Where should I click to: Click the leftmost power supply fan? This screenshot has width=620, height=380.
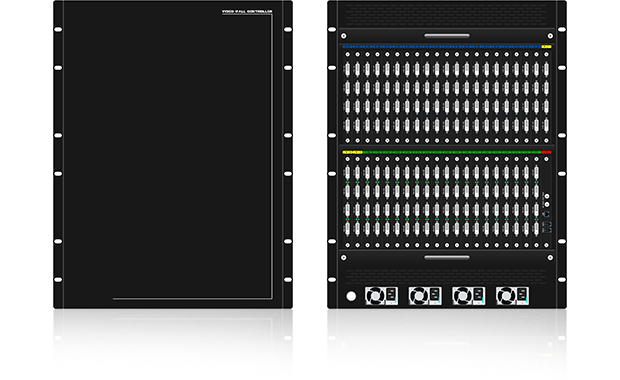(374, 296)
